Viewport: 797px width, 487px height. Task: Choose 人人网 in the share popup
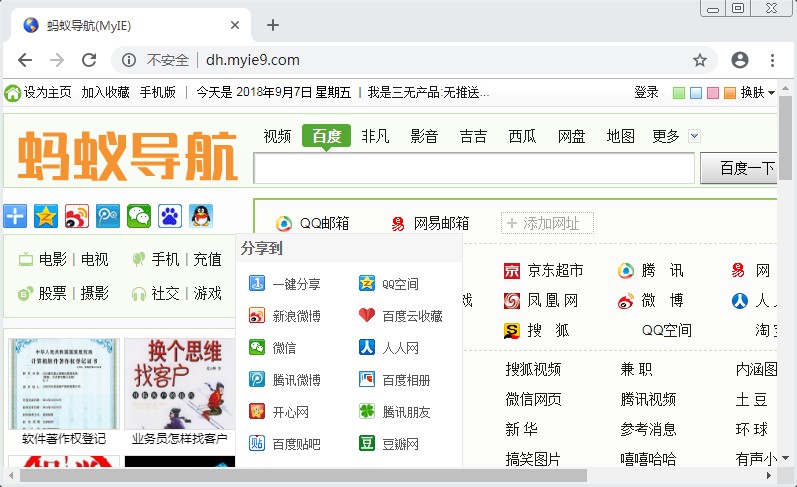point(389,348)
